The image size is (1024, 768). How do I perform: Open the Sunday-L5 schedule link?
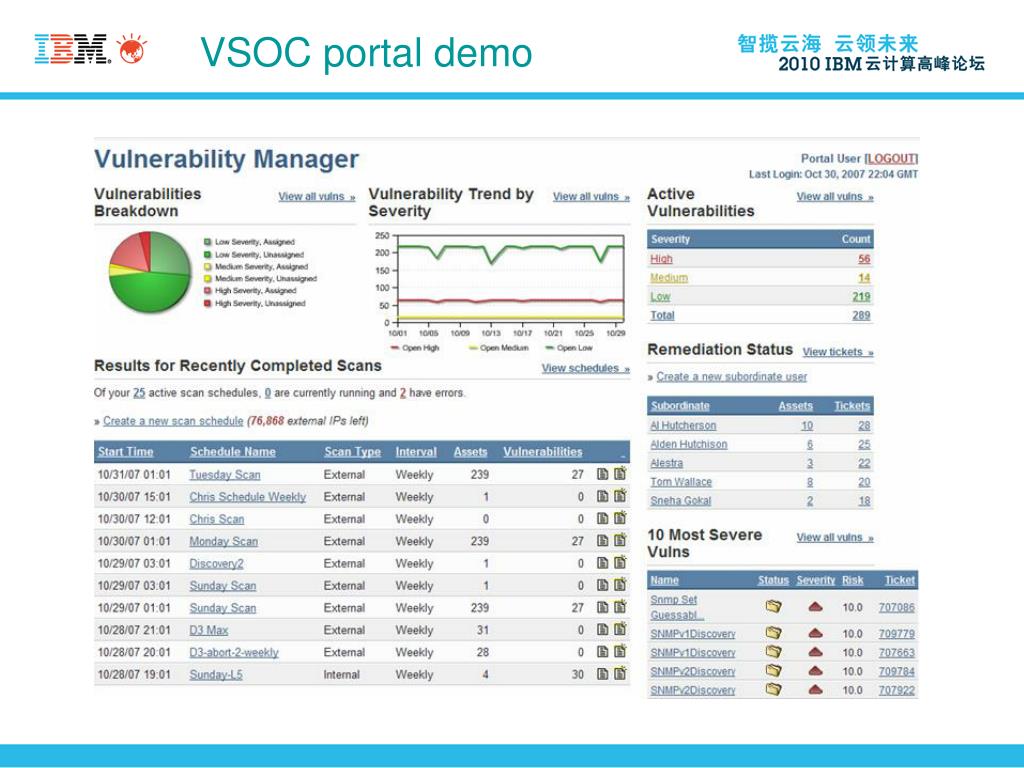216,675
